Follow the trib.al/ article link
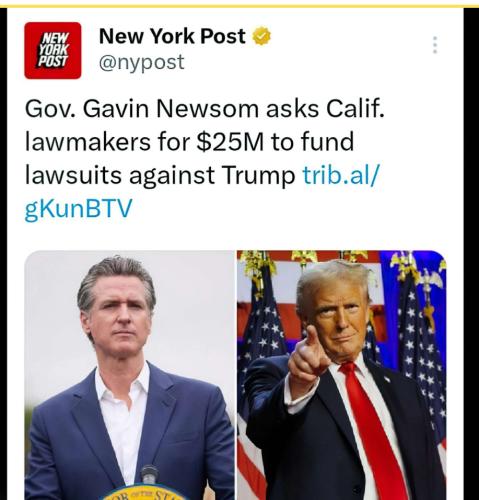Viewport: 479px width, 500px height. tap(341, 175)
